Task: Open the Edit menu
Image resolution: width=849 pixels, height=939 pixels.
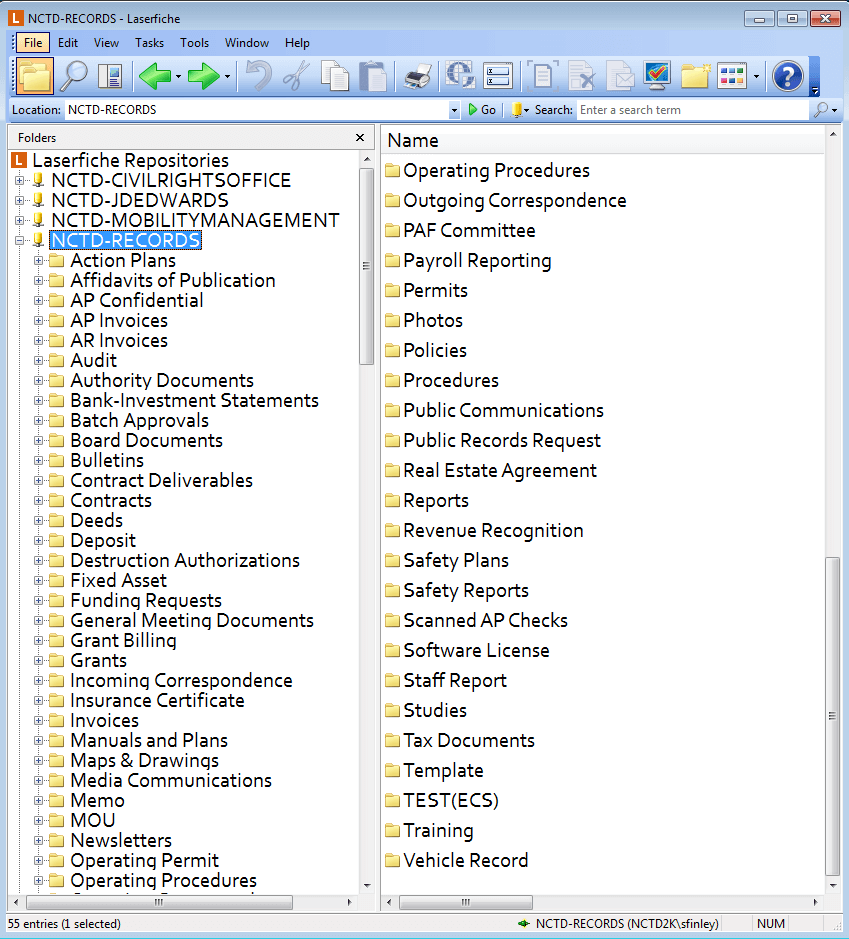Action: pos(68,43)
